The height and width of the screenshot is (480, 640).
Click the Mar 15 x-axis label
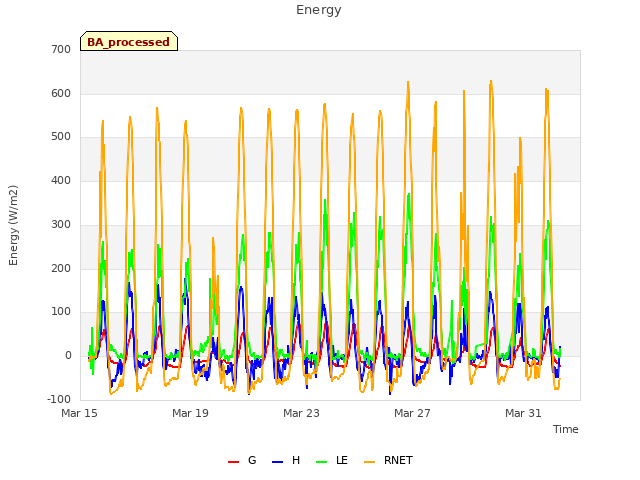click(80, 413)
